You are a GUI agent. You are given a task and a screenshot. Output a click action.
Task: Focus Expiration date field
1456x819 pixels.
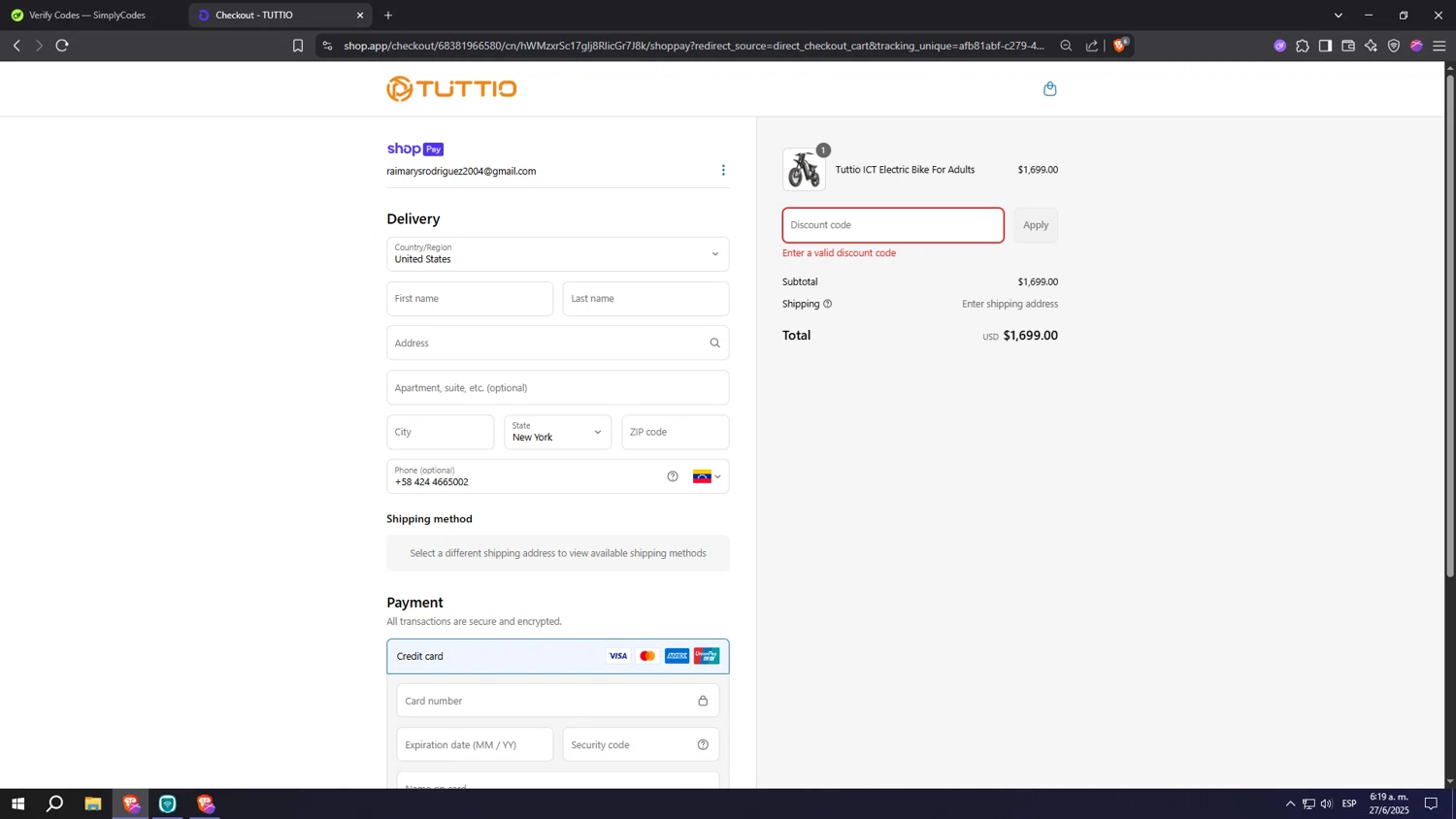475,745
